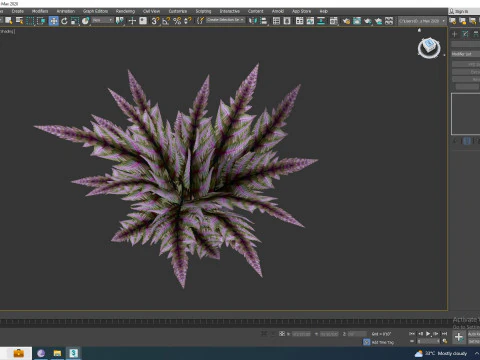
Task: Toggle the 3D Snaps button
Action: click(155, 21)
